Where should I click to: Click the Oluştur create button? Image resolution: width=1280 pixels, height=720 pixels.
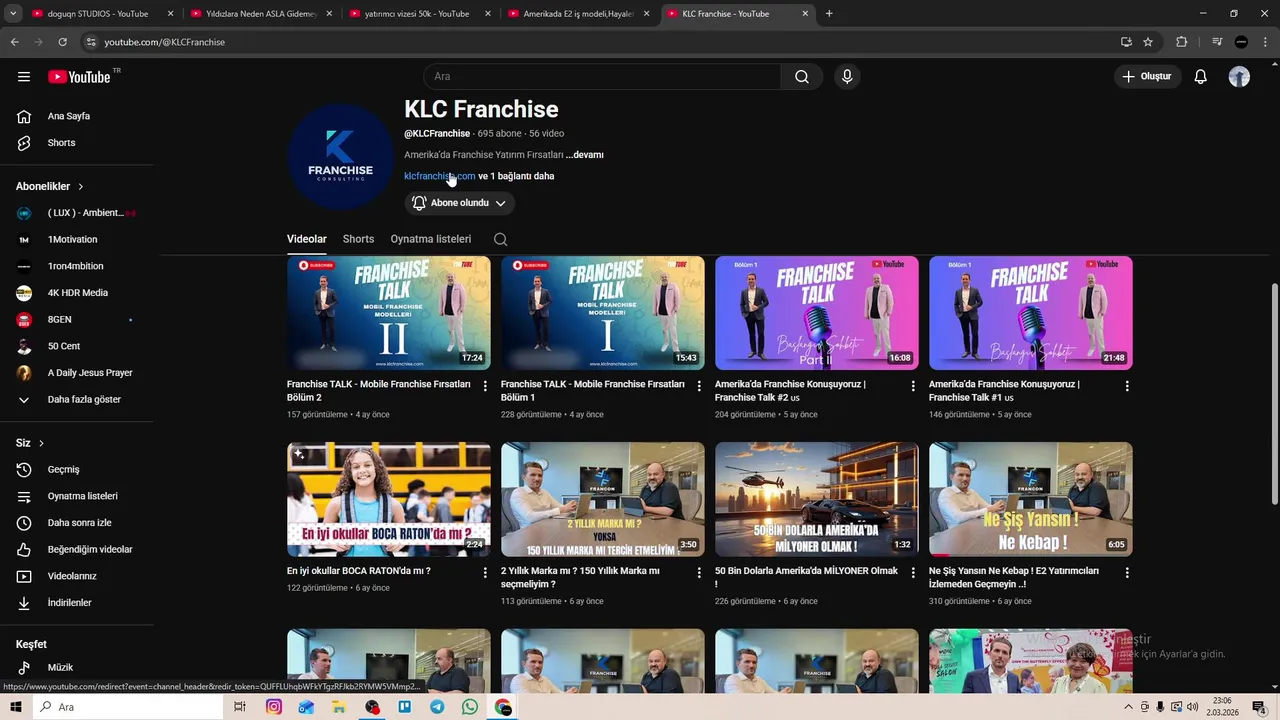pyautogui.click(x=1147, y=77)
